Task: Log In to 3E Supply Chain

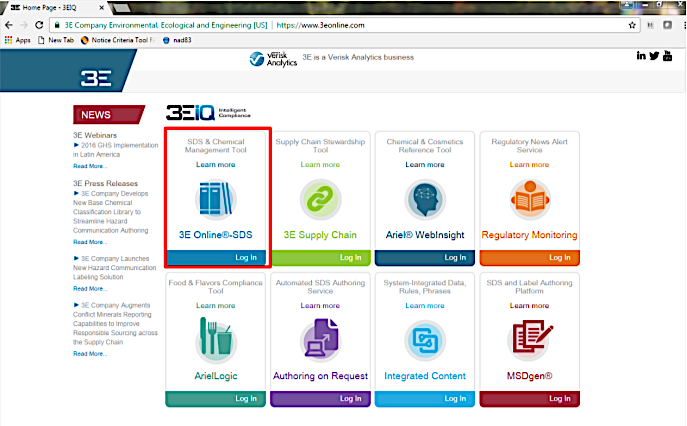Action: point(351,257)
